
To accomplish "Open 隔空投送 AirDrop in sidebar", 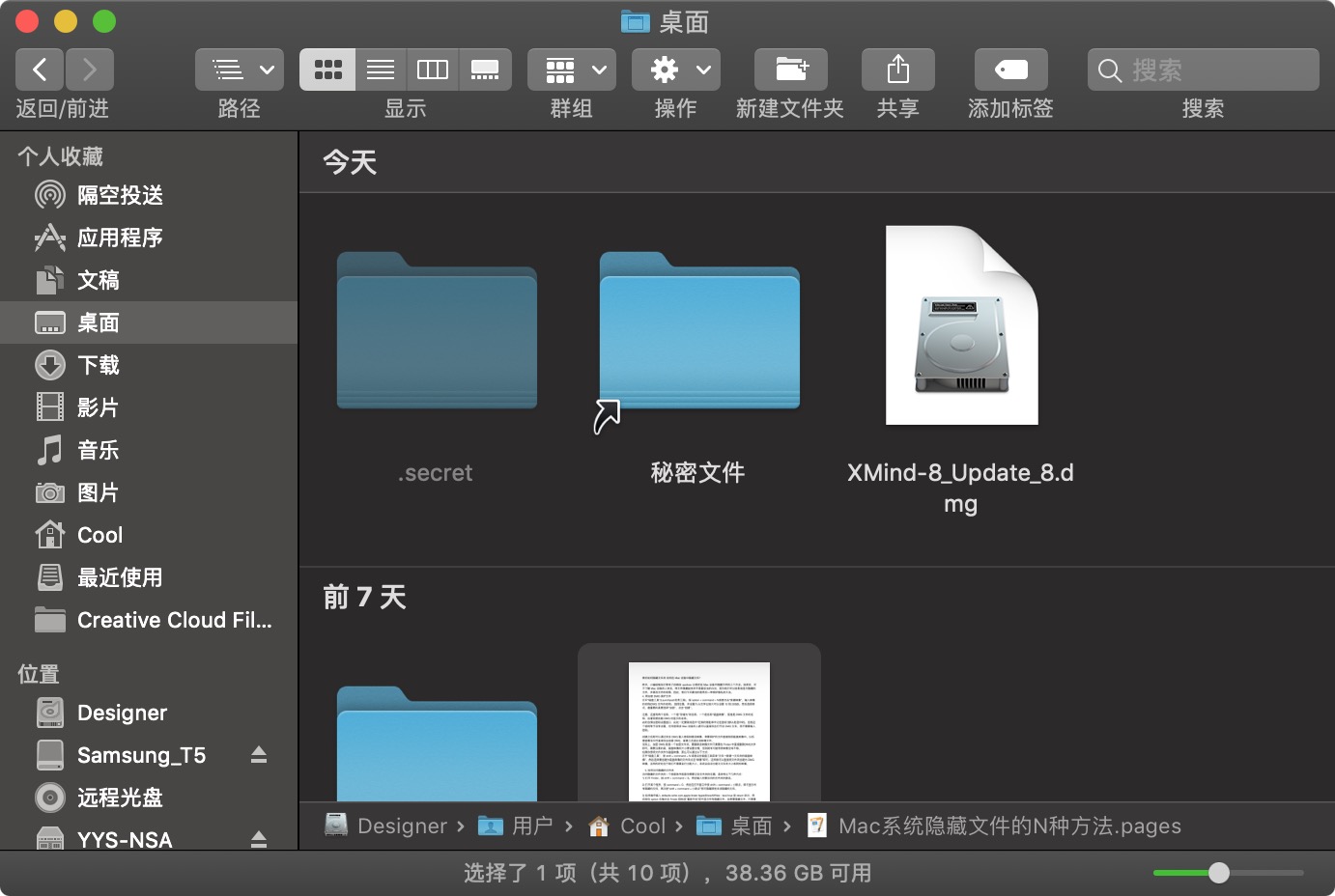I will [x=149, y=195].
